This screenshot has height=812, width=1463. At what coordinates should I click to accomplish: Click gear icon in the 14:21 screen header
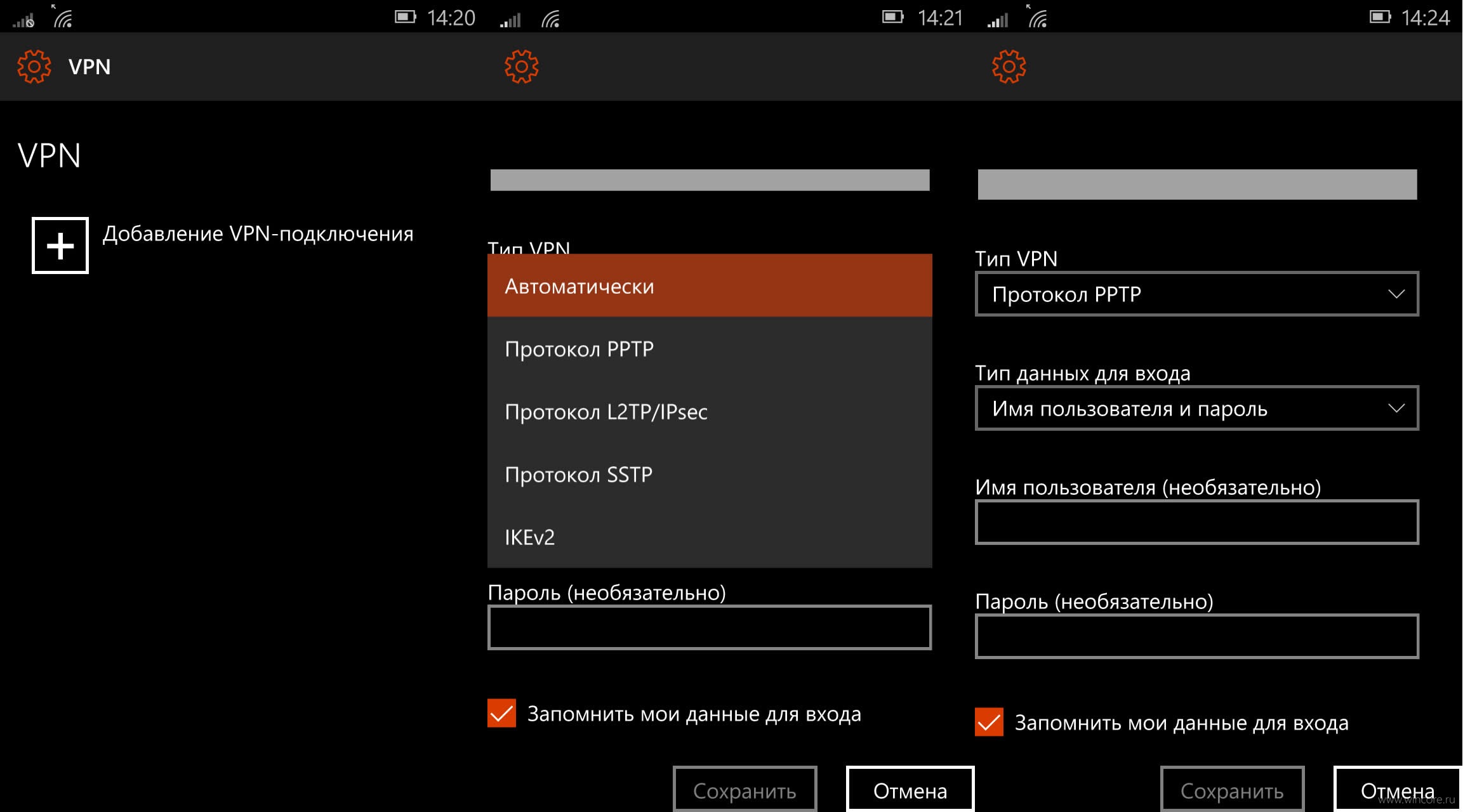(x=521, y=67)
